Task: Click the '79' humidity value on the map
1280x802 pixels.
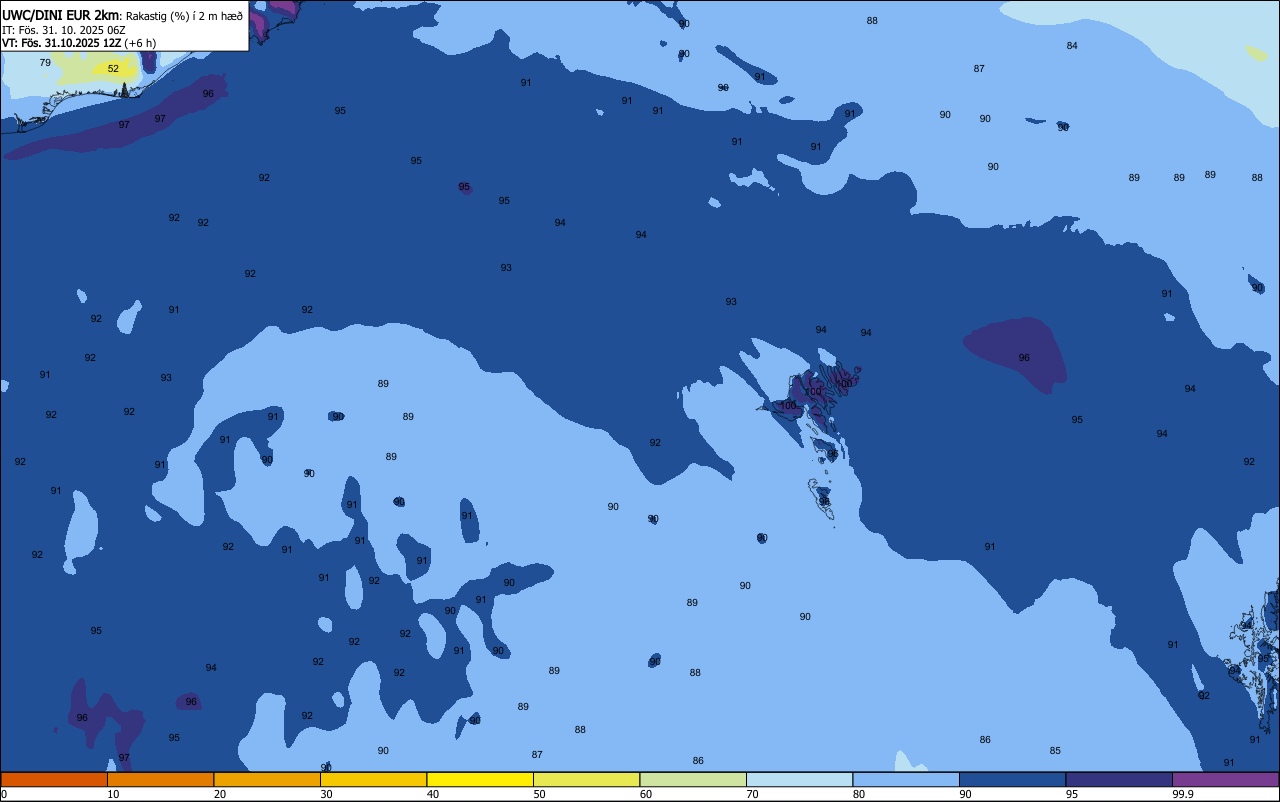Action: click(45, 62)
